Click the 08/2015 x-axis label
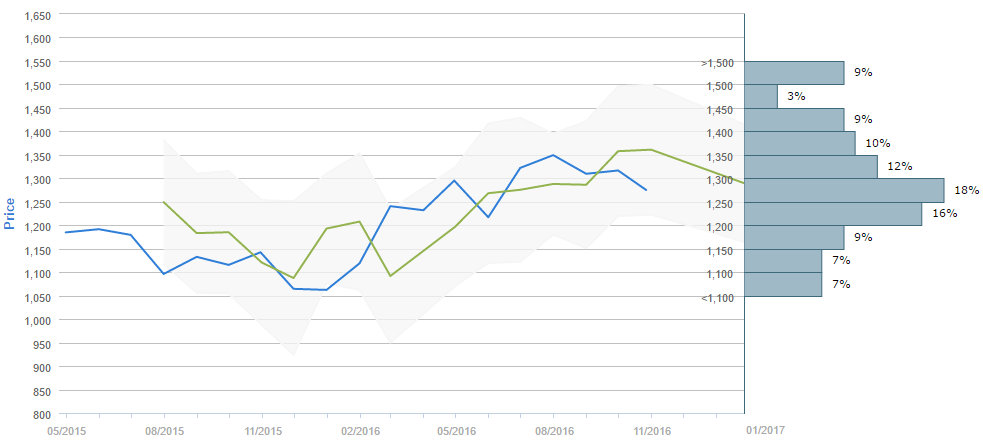The width and height of the screenshot is (983, 443). 164,430
